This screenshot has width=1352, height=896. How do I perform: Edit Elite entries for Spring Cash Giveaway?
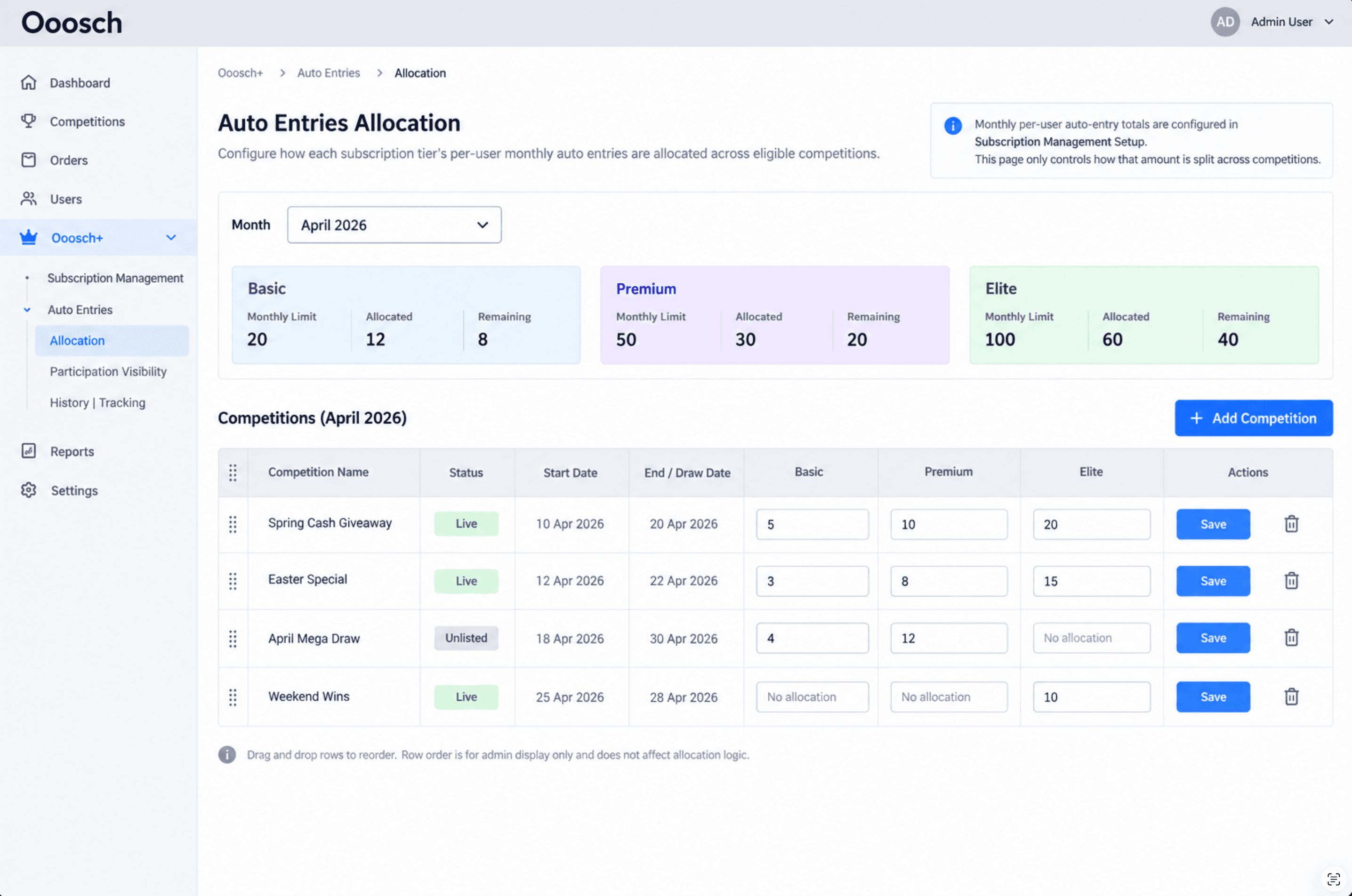point(1091,525)
